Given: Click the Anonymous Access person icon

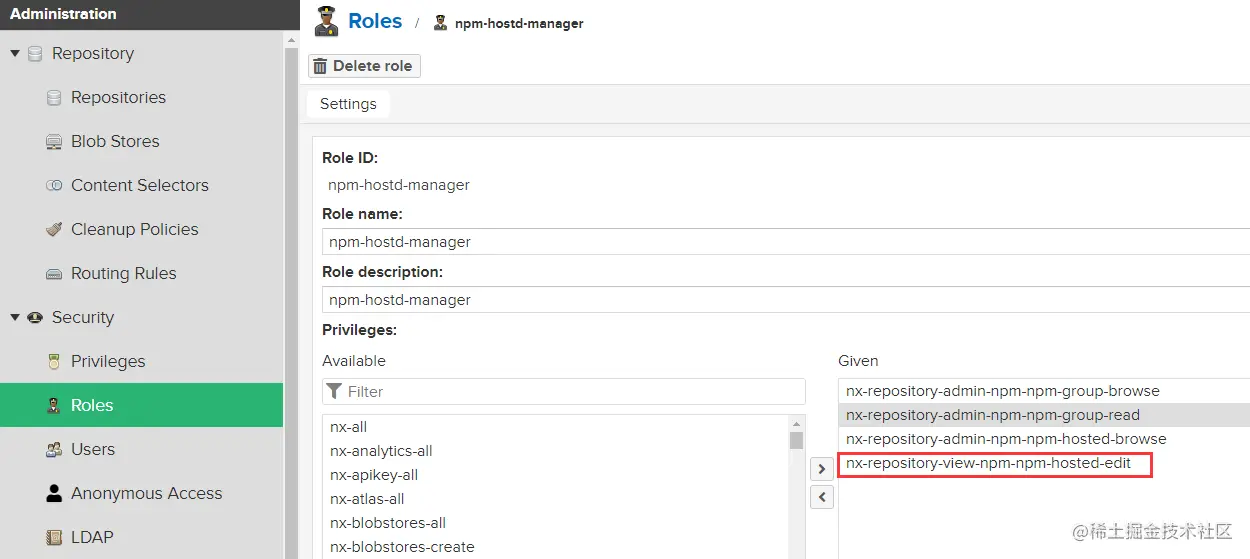Looking at the screenshot, I should (x=54, y=494).
